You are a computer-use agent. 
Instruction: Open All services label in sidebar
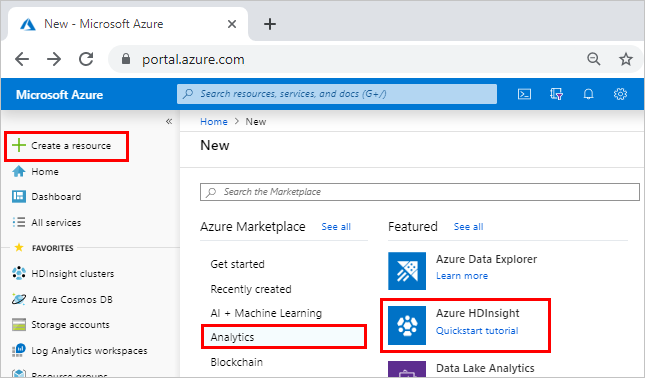56,223
